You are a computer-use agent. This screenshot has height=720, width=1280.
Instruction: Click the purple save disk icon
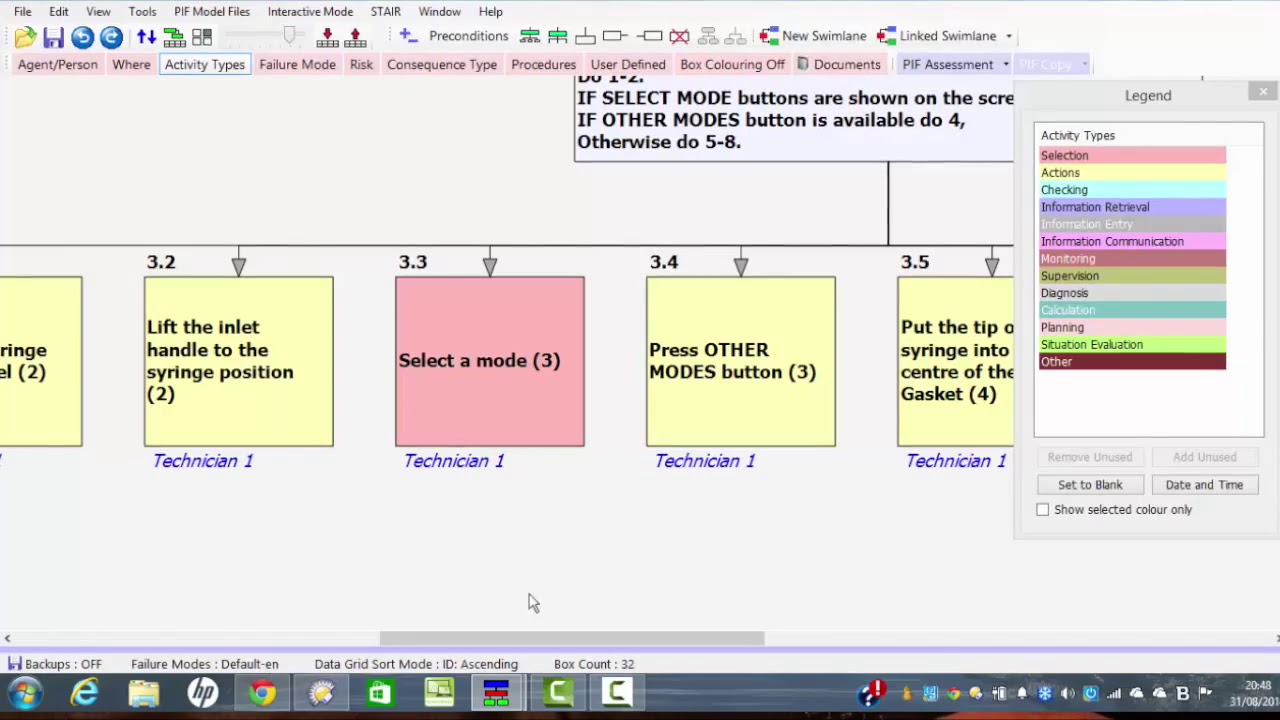(54, 37)
